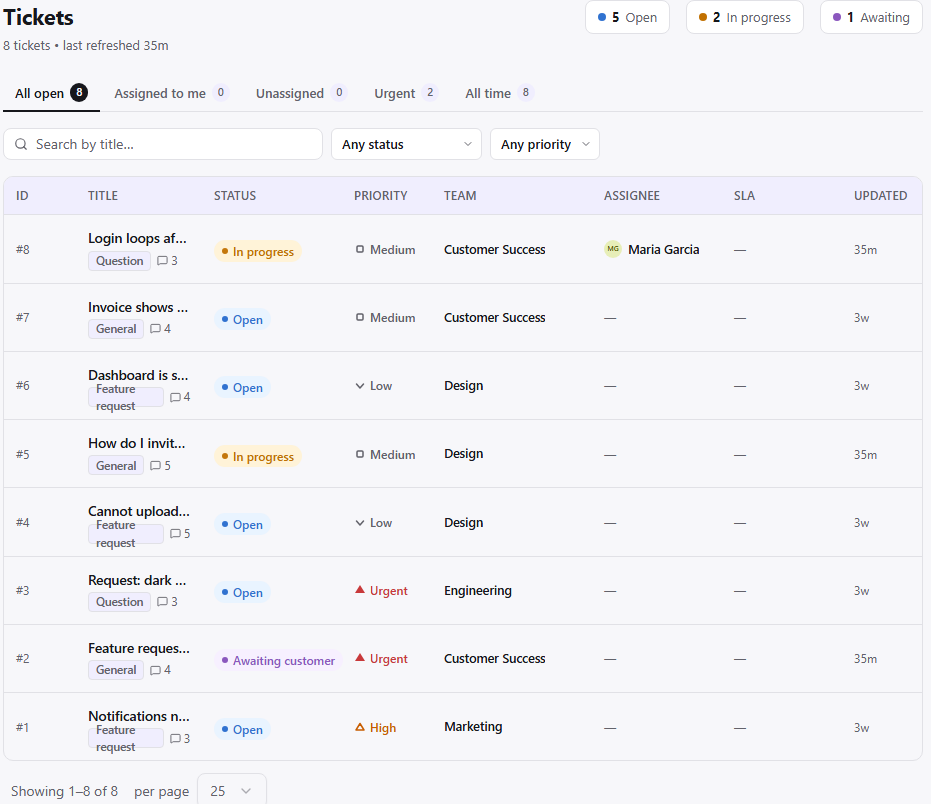Viewport: 931px width, 804px height.
Task: Open ticket titled How do I invit...
Action: (137, 443)
